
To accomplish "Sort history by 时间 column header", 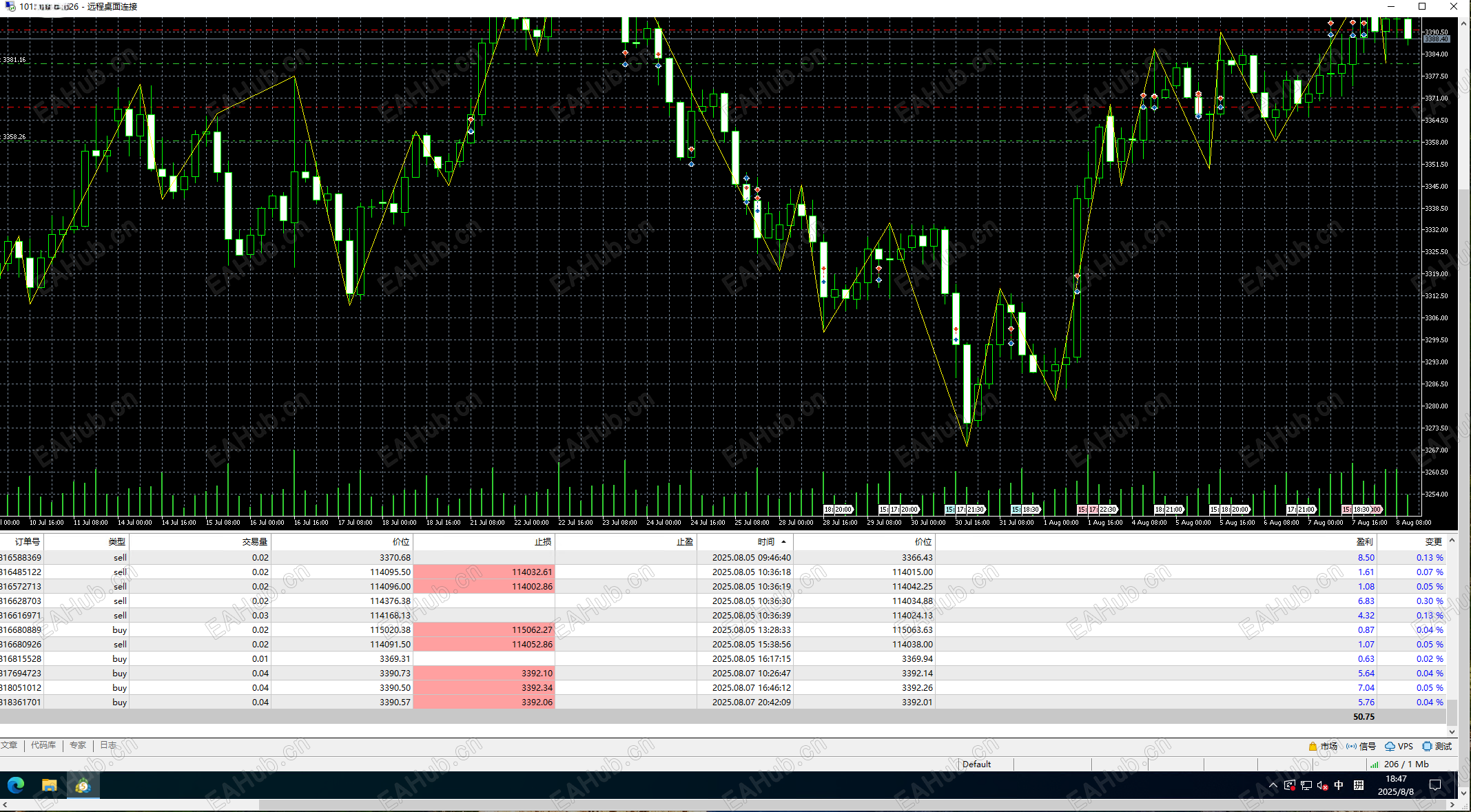I will click(x=765, y=542).
